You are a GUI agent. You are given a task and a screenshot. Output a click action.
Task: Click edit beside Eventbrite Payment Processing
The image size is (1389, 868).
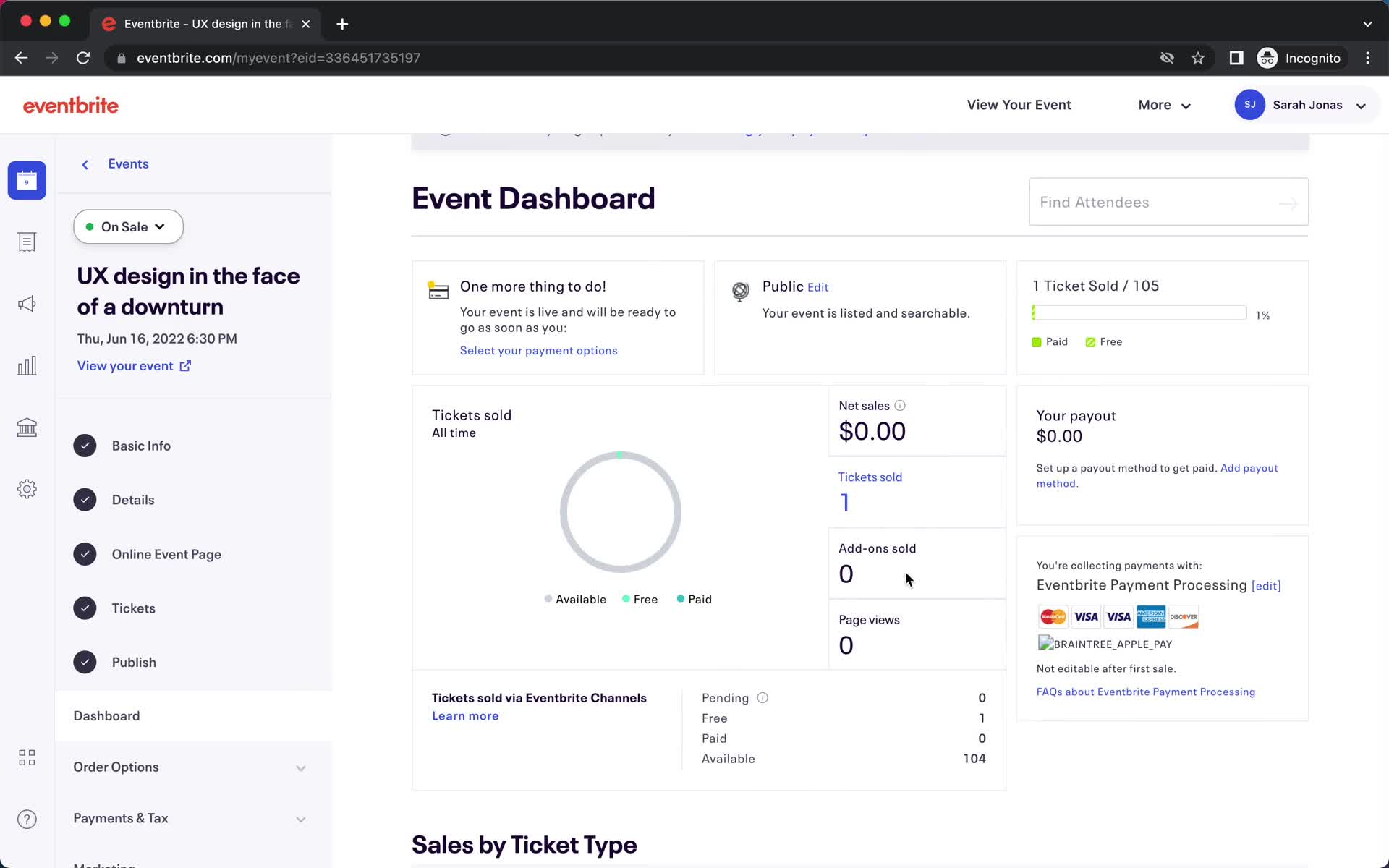point(1266,586)
